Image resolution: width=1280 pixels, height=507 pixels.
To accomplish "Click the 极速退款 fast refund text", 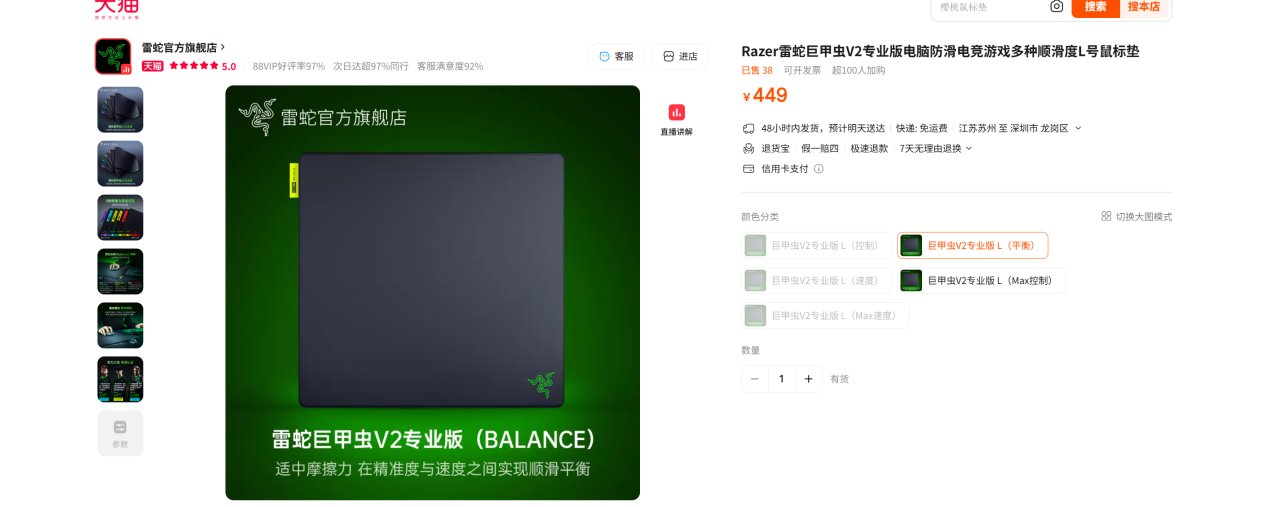I will coord(869,148).
